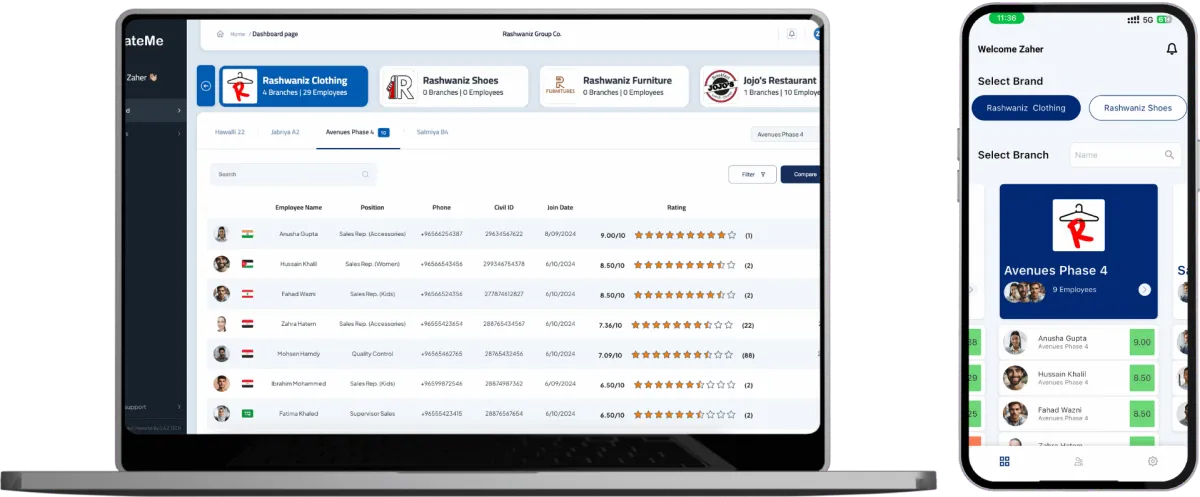The image size is (1200, 497).
Task: Click the Employee Name column header
Action: (x=299, y=208)
